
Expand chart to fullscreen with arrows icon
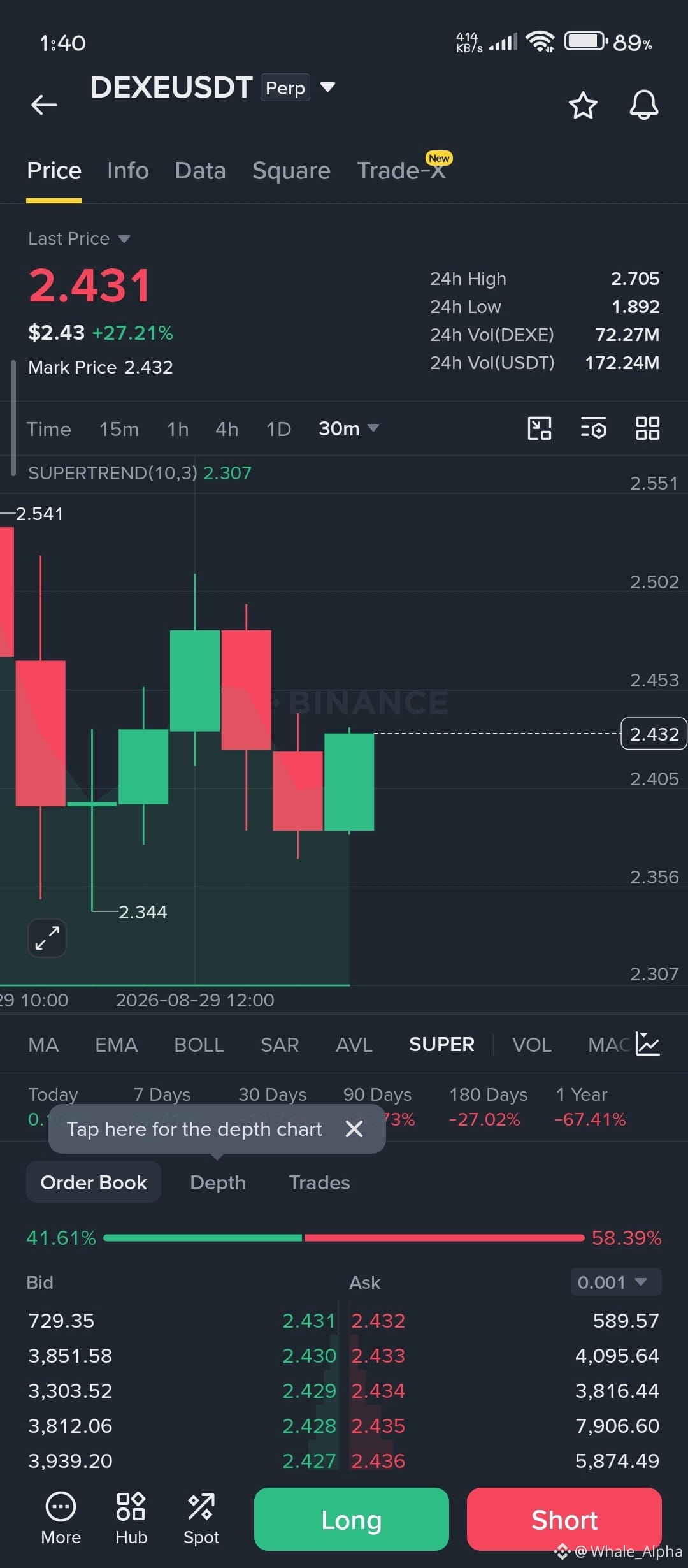(47, 938)
